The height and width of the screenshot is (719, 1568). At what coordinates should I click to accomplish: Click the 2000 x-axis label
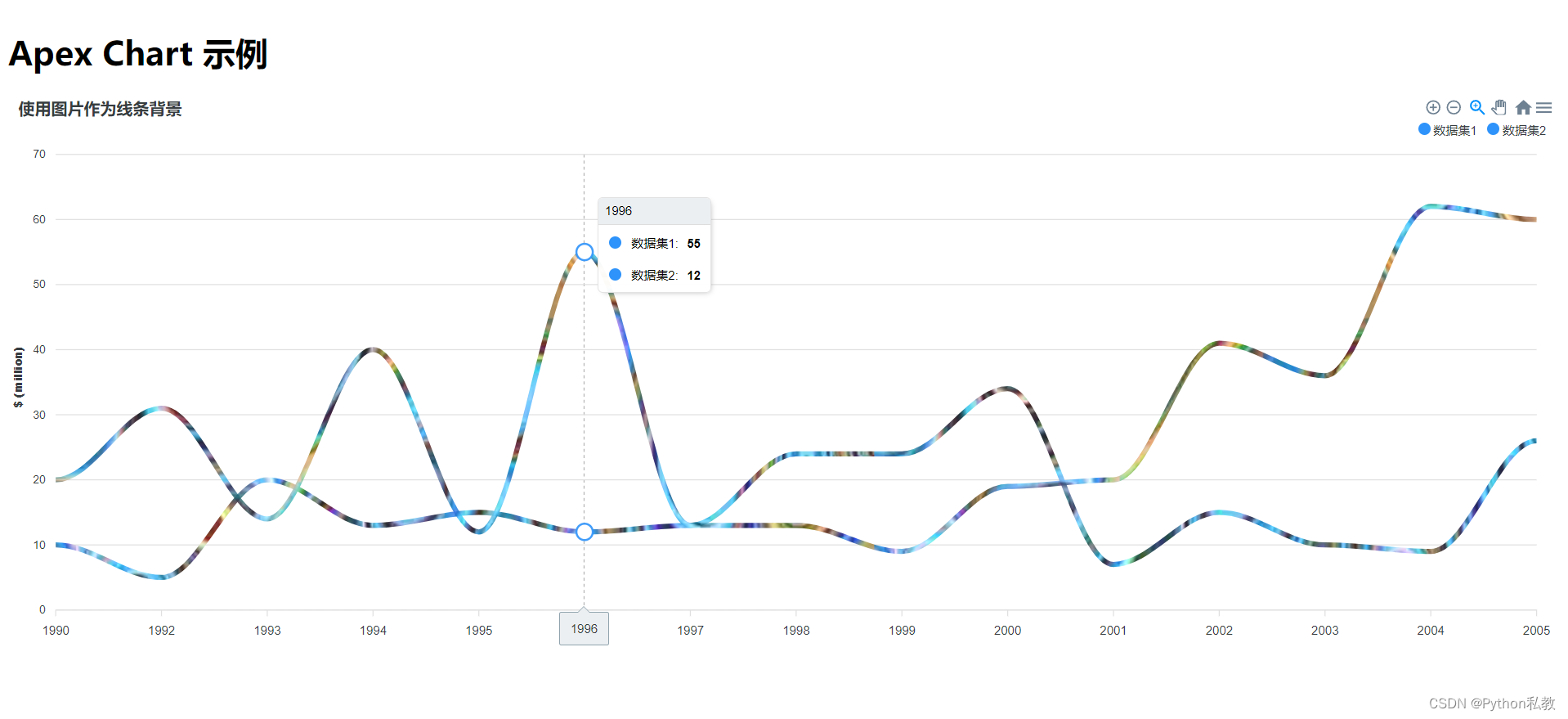(x=1007, y=630)
